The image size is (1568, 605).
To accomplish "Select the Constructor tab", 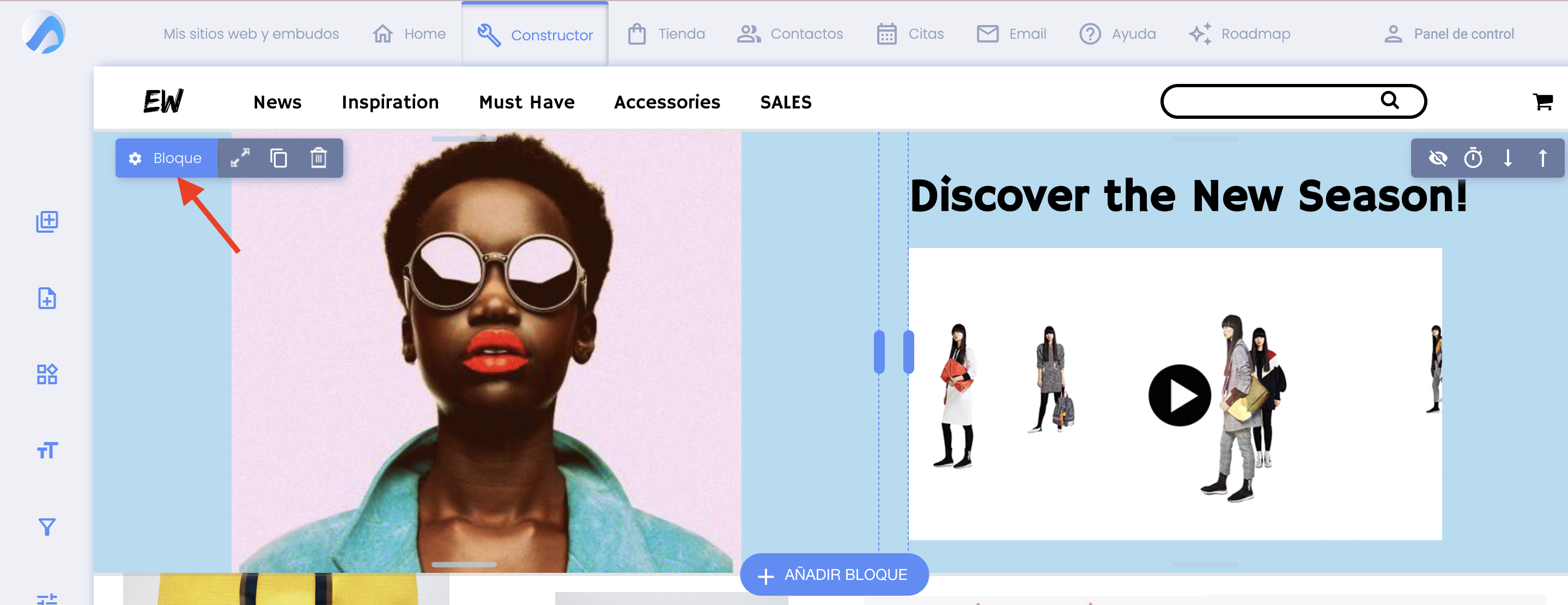I will (535, 35).
